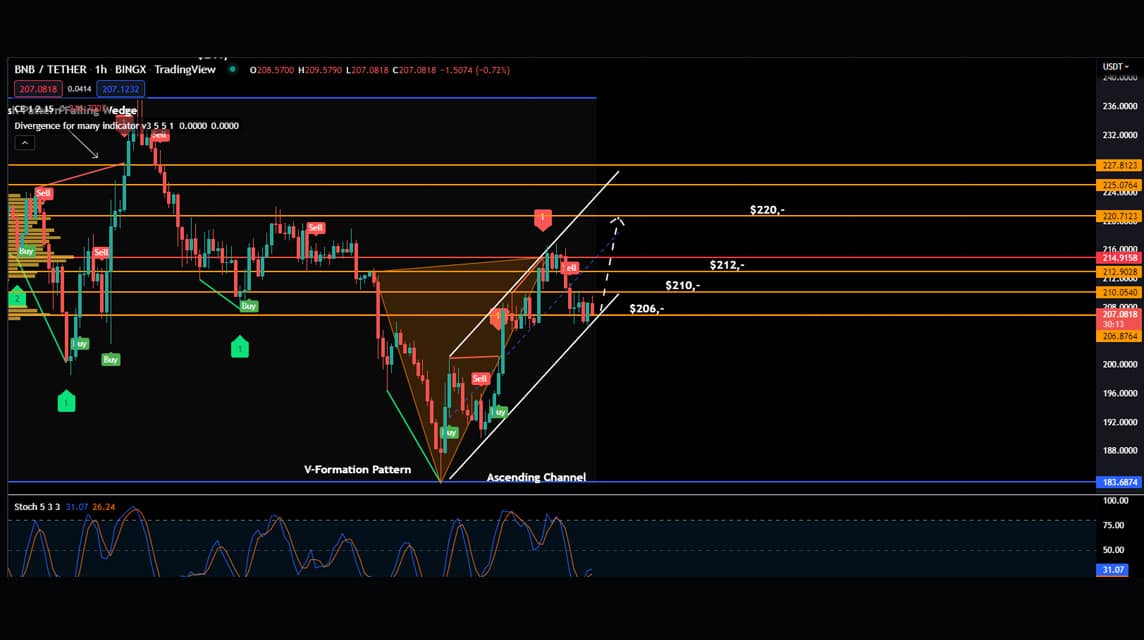Select the 0.0414 spread value
This screenshot has height=640, width=1144.
coord(80,89)
